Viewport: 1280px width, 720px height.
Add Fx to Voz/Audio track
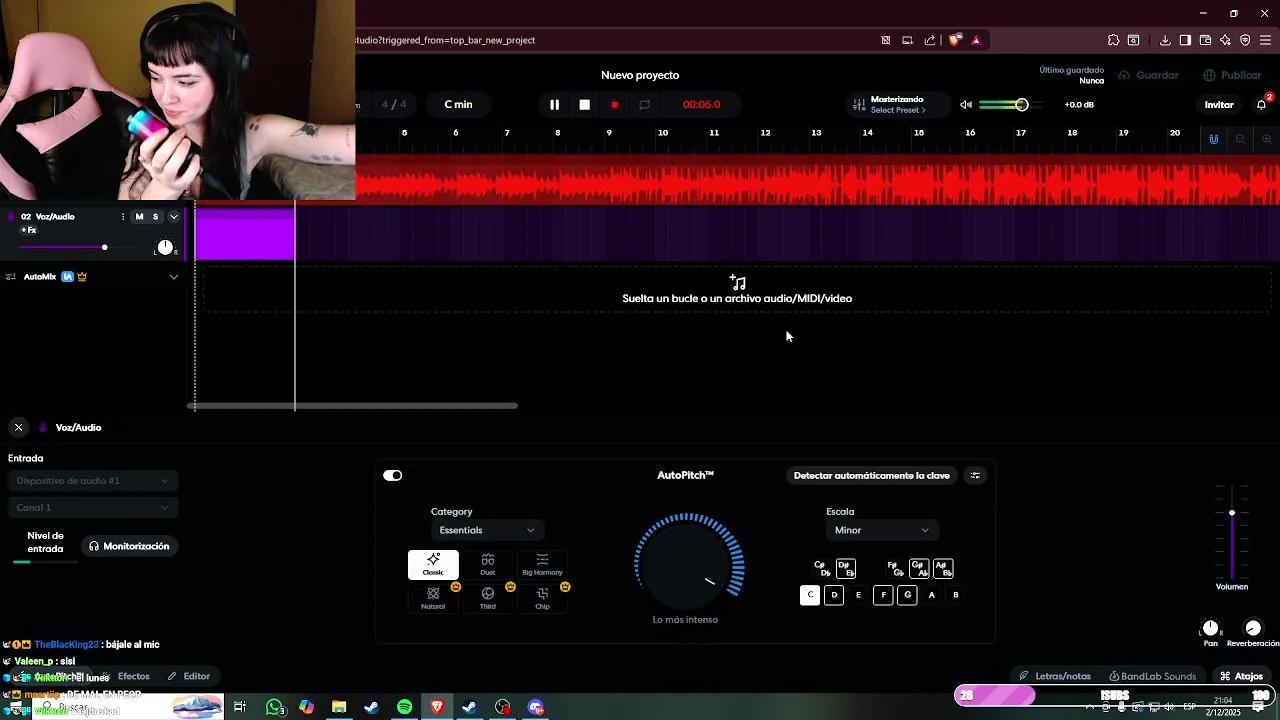point(29,231)
